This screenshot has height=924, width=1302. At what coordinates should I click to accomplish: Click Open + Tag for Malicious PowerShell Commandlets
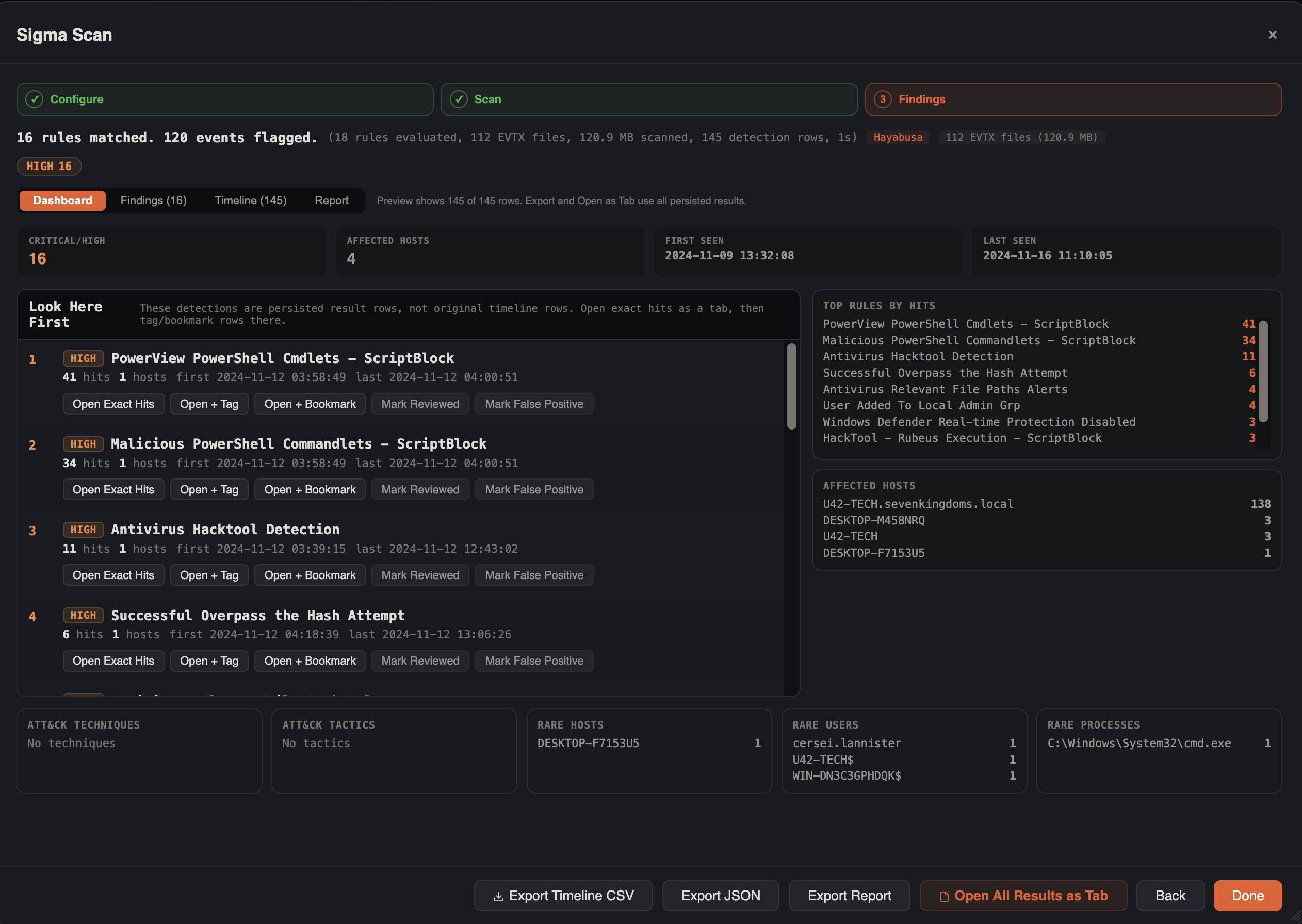click(x=209, y=490)
